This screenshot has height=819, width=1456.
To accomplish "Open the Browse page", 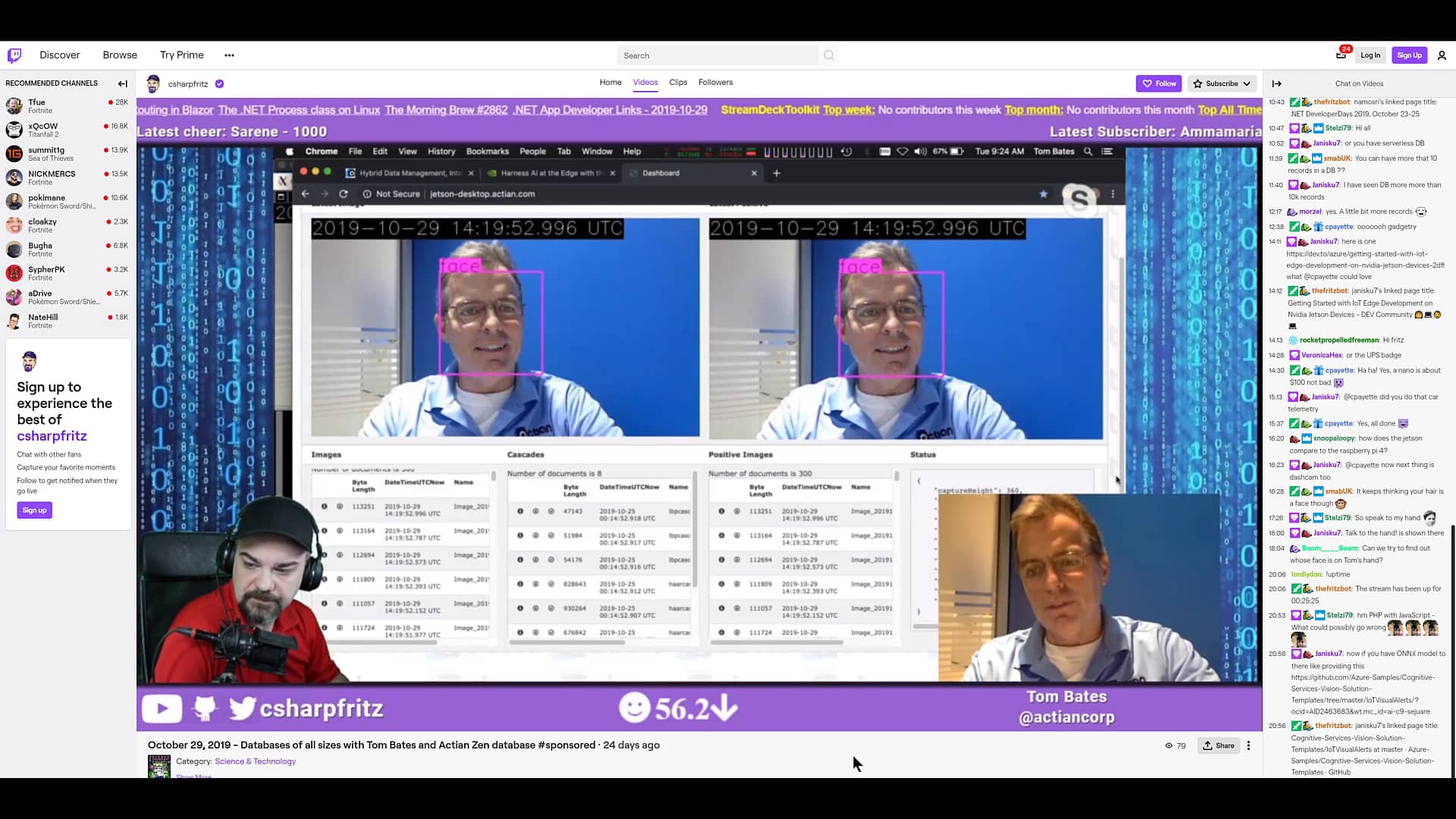I will point(120,55).
